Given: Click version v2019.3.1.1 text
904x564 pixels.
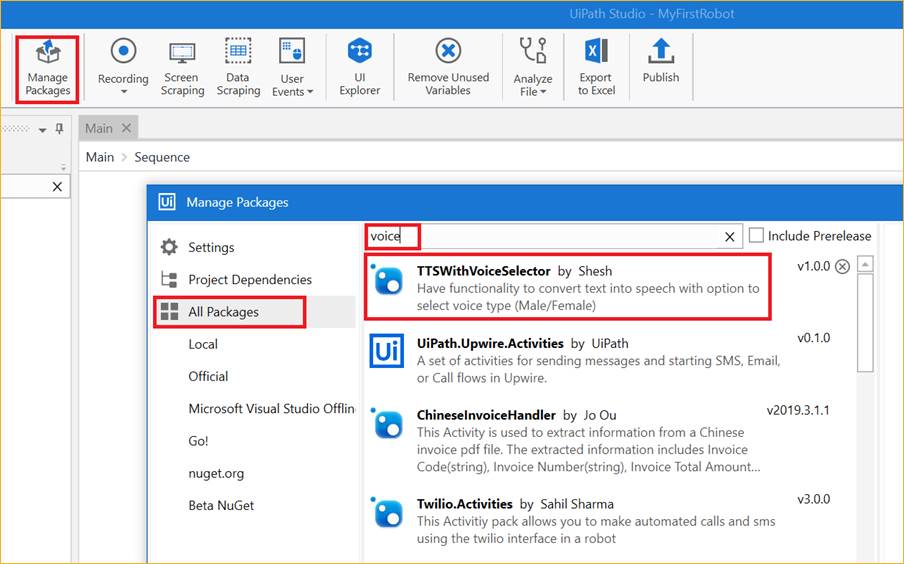Looking at the screenshot, I should [x=798, y=411].
